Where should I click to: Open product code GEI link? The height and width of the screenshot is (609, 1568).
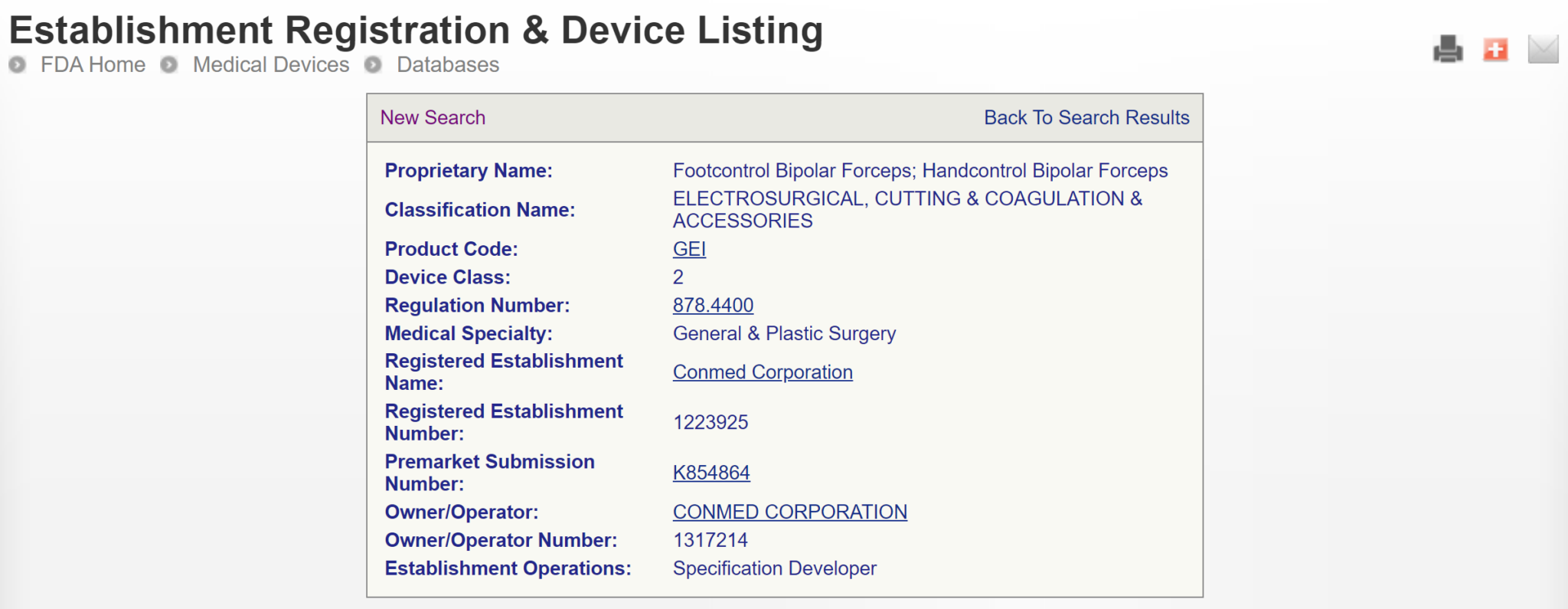(x=689, y=249)
